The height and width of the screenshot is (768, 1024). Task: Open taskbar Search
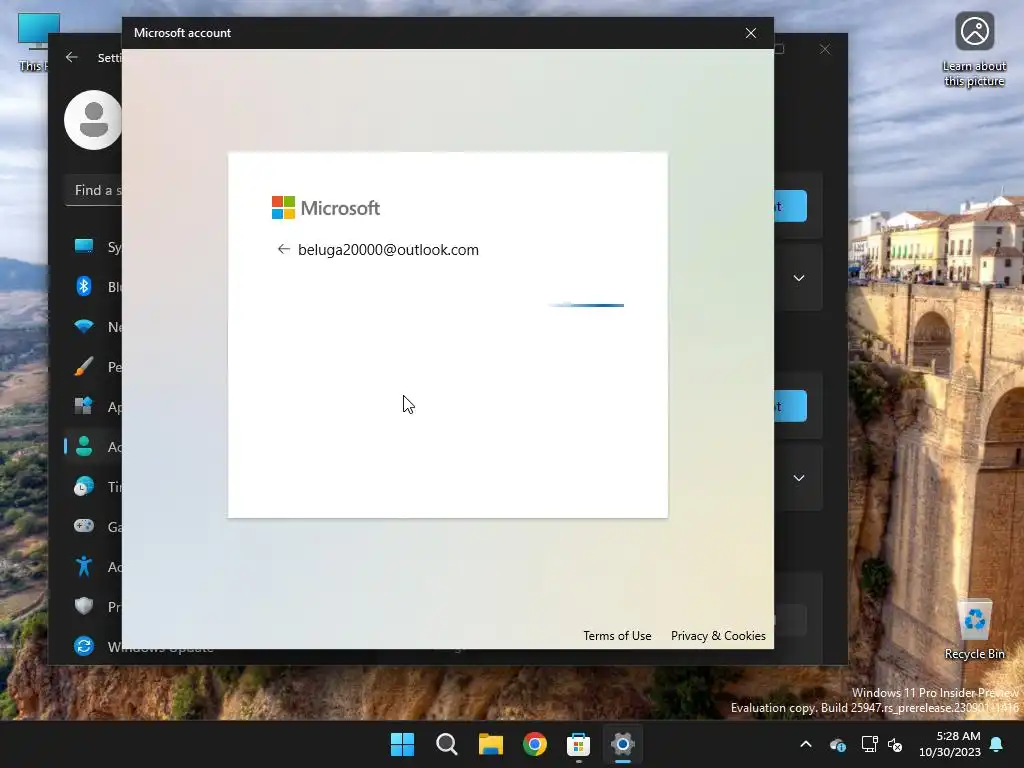(x=447, y=744)
